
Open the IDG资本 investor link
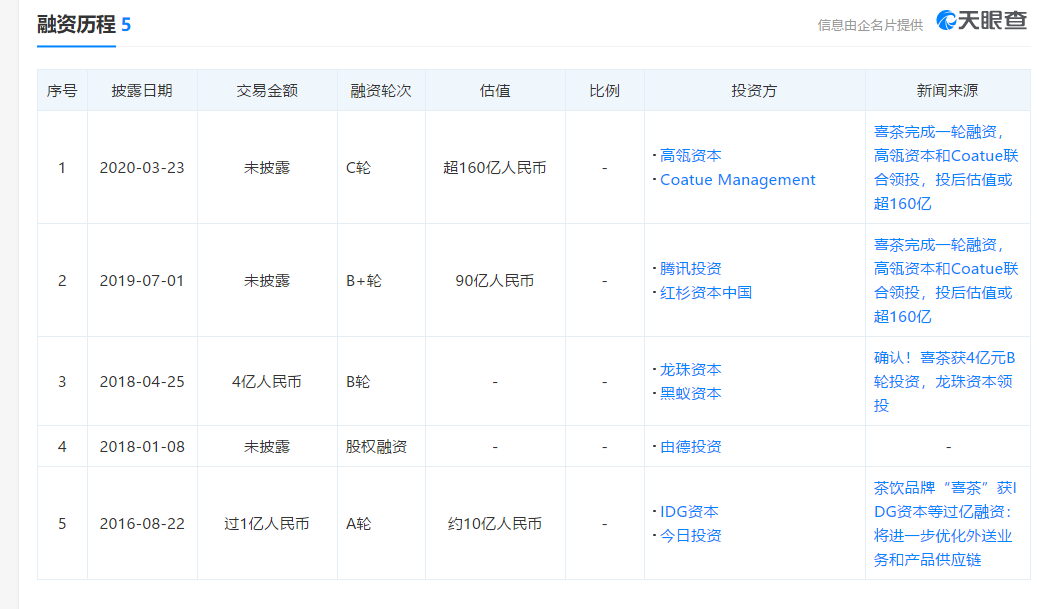[689, 512]
